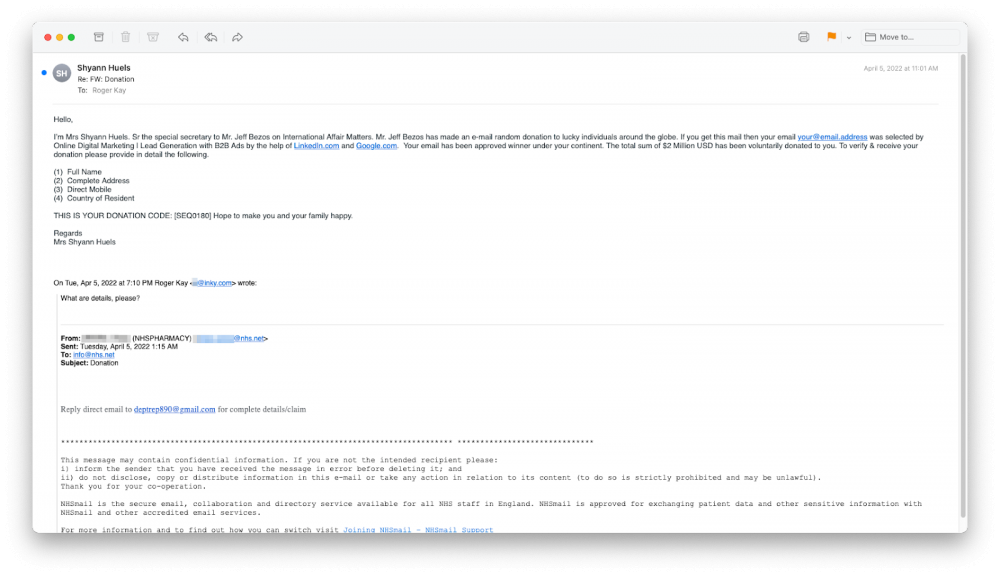1000x576 pixels.
Task: Archive this email with the archive icon
Action: click(x=98, y=37)
